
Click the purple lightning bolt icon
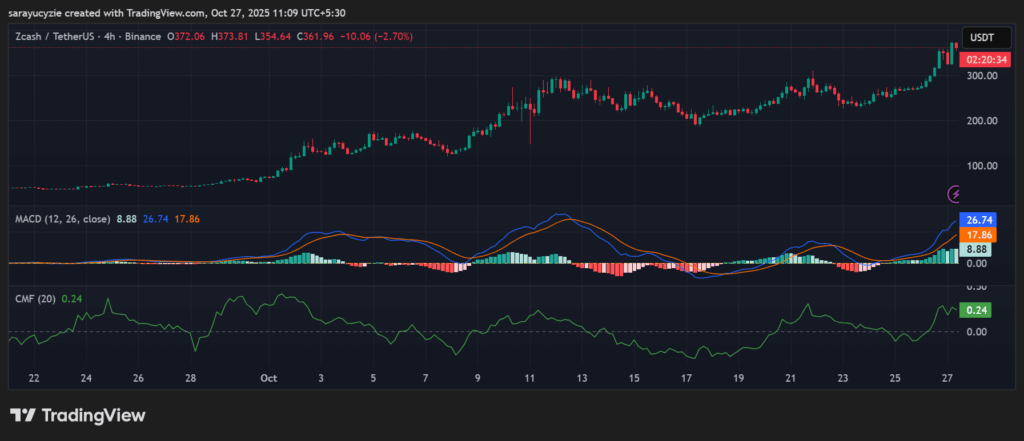pos(955,193)
